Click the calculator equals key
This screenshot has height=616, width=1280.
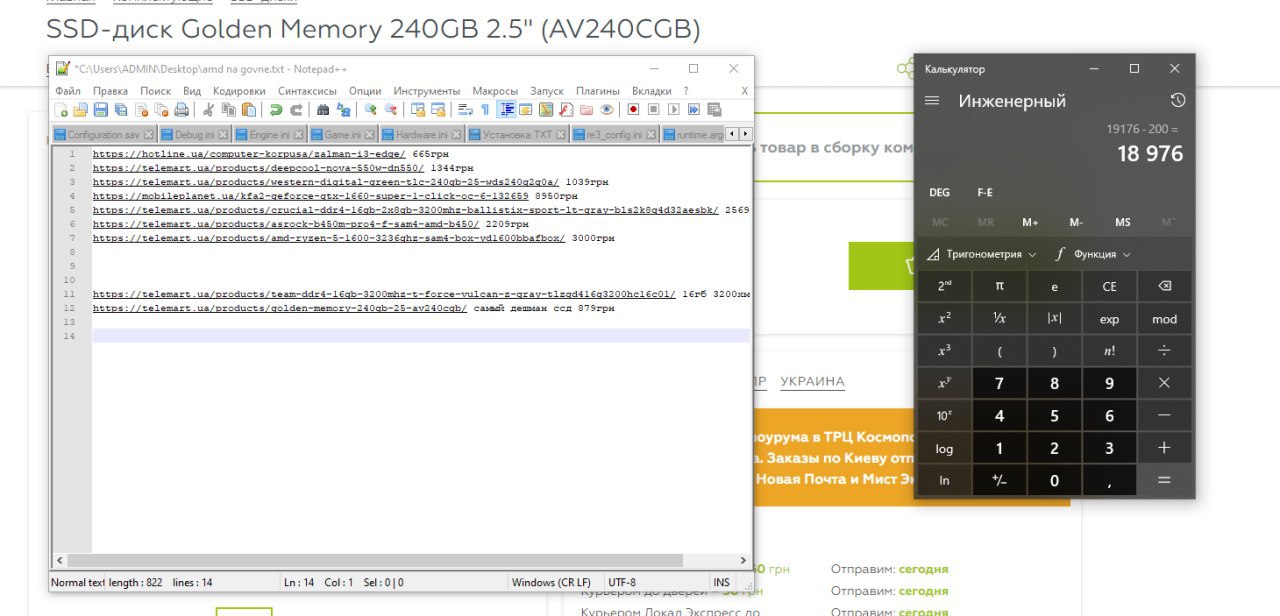point(1164,480)
